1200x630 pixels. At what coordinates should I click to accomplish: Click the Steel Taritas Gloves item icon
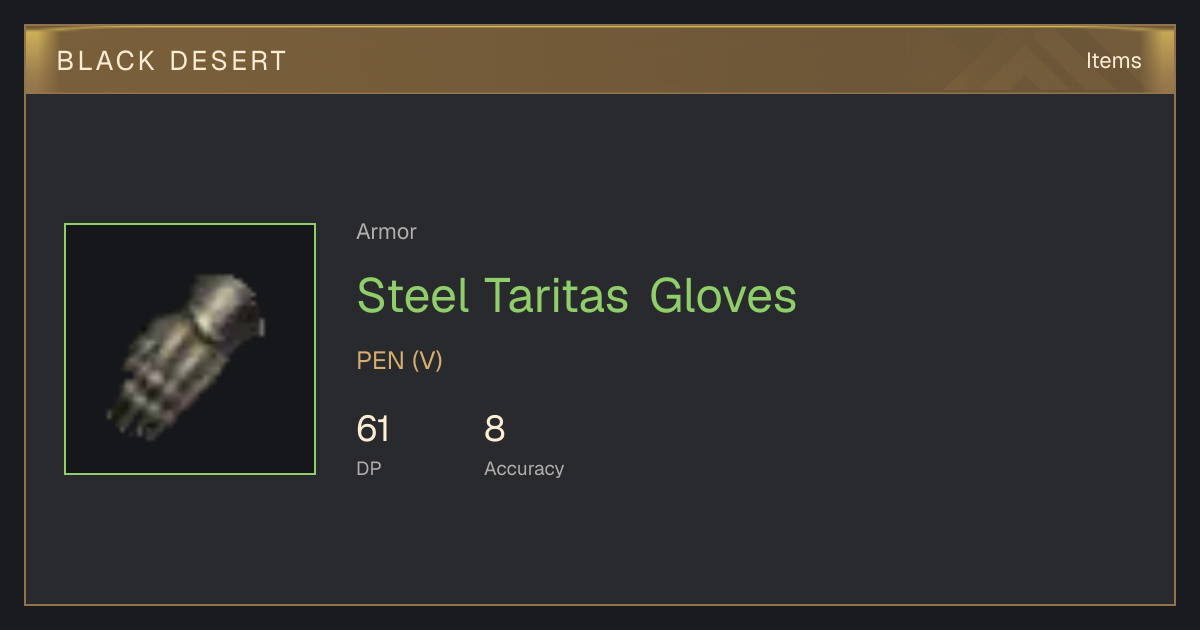point(190,349)
